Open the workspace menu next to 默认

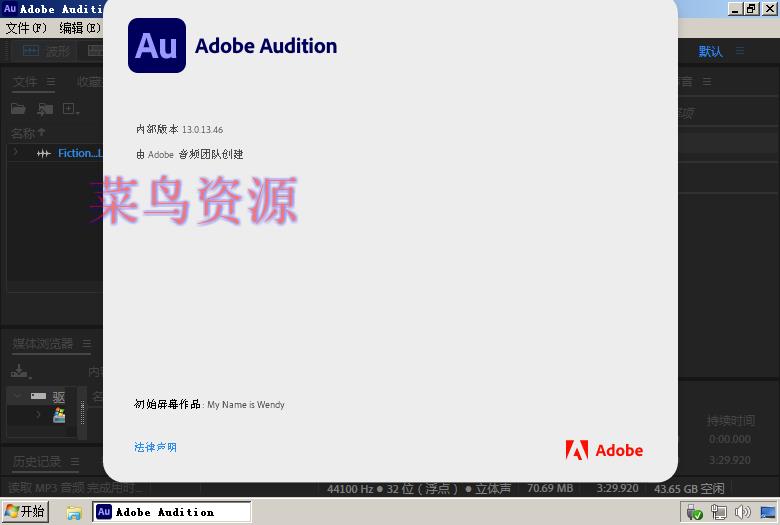pos(740,51)
